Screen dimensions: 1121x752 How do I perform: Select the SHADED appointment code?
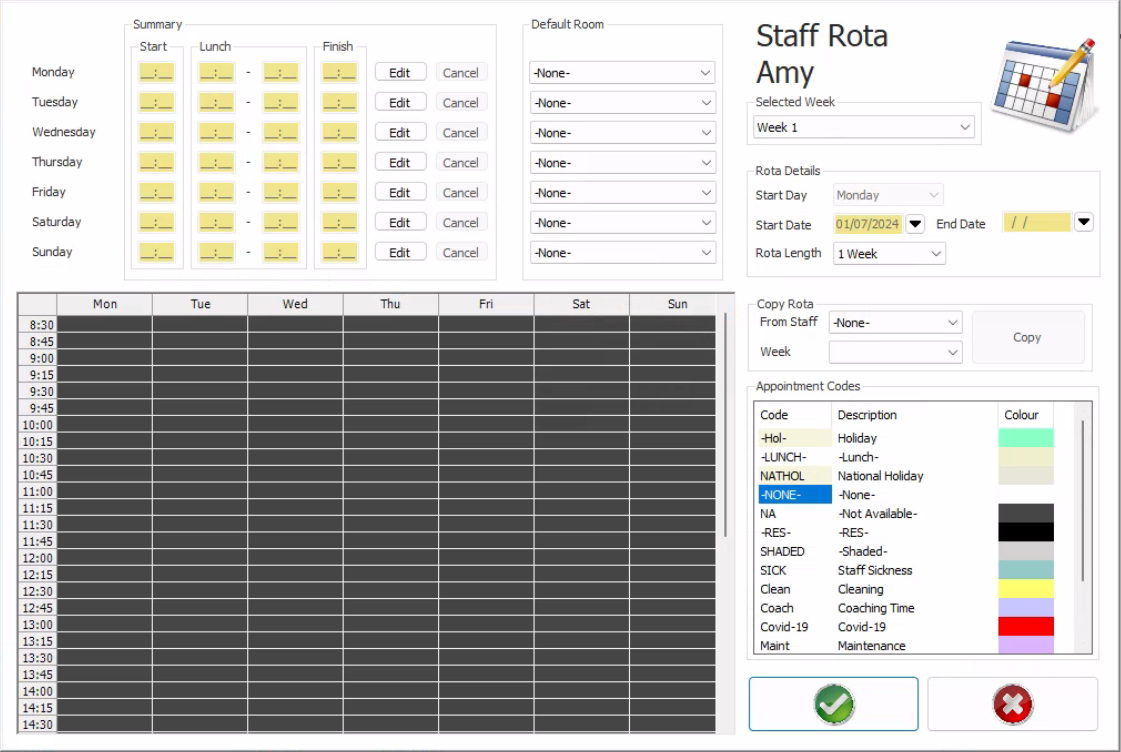(x=794, y=551)
